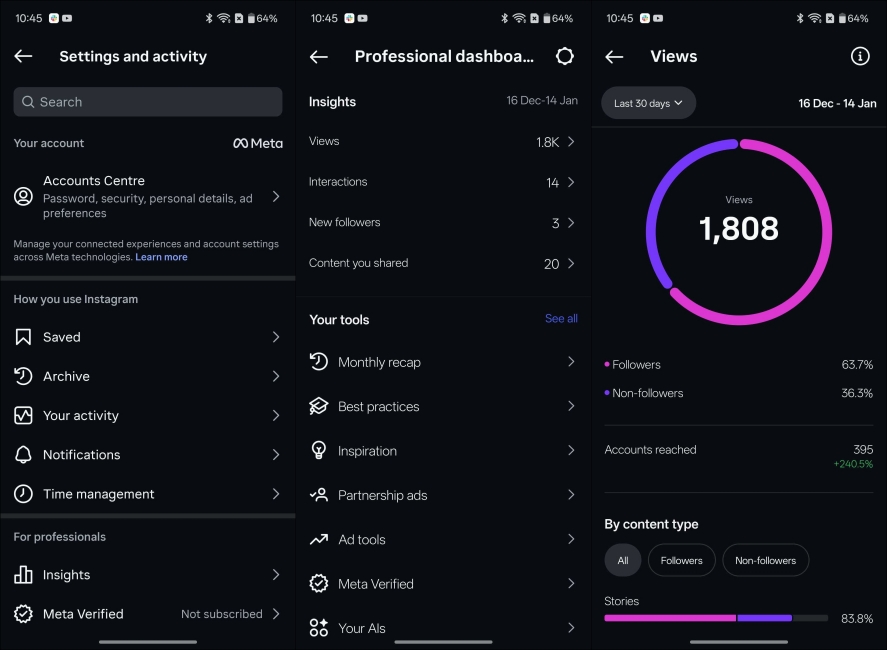The image size is (887, 650).
Task: Select the Best practices lightbulb-badge icon
Action: coord(318,406)
